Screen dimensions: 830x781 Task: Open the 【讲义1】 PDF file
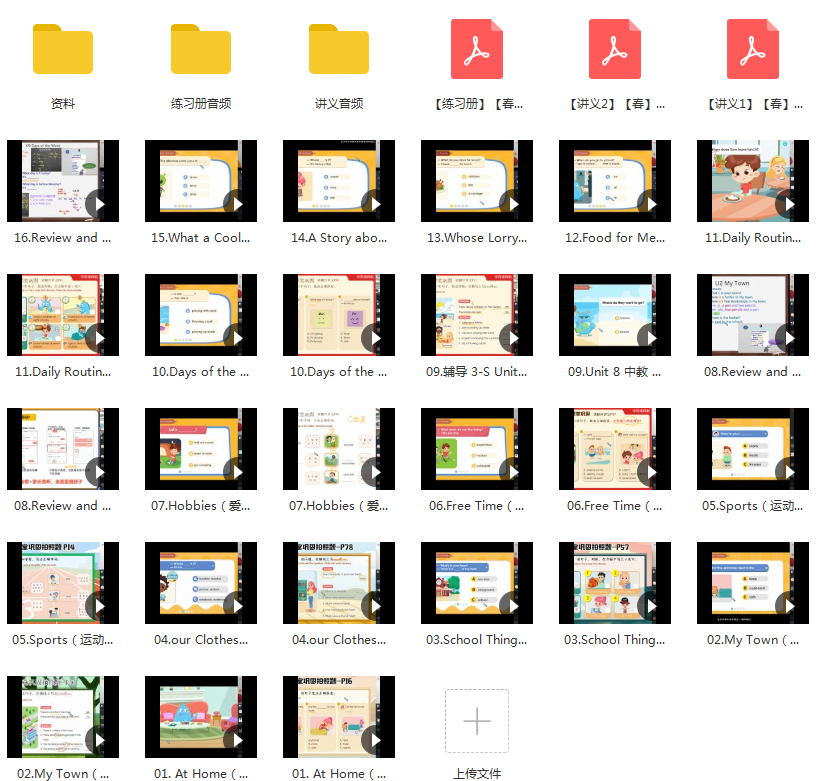point(753,49)
